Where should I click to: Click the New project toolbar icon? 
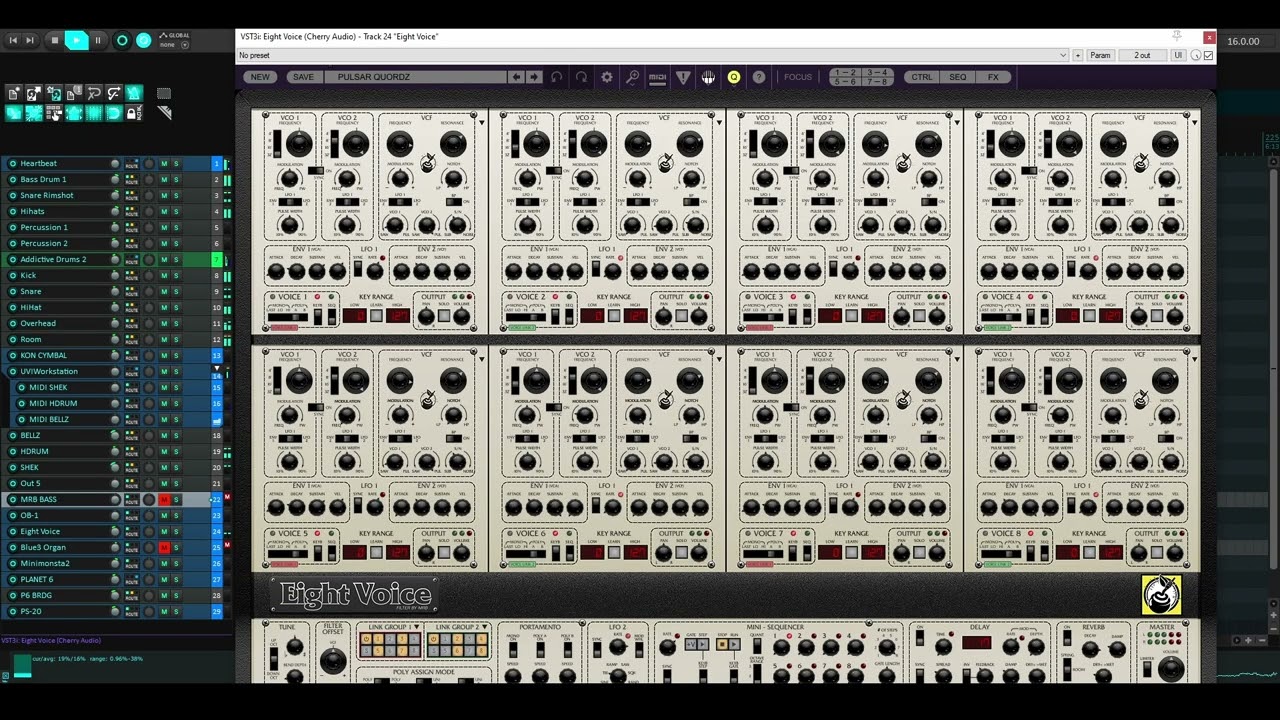14,93
